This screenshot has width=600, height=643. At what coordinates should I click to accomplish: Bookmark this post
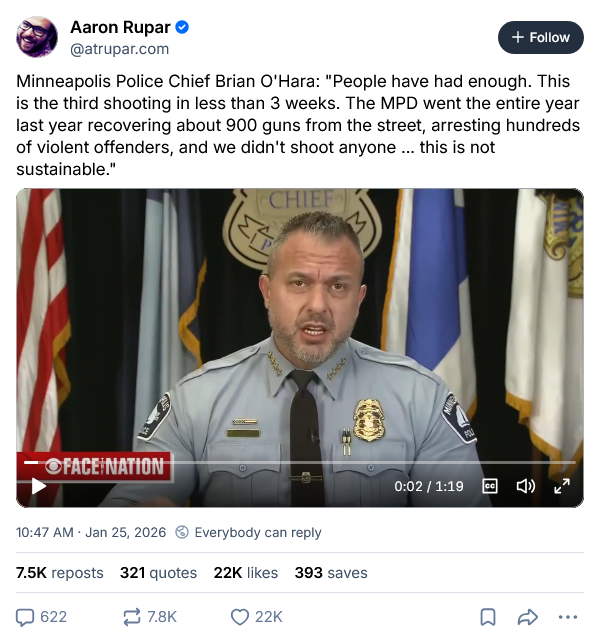(487, 617)
